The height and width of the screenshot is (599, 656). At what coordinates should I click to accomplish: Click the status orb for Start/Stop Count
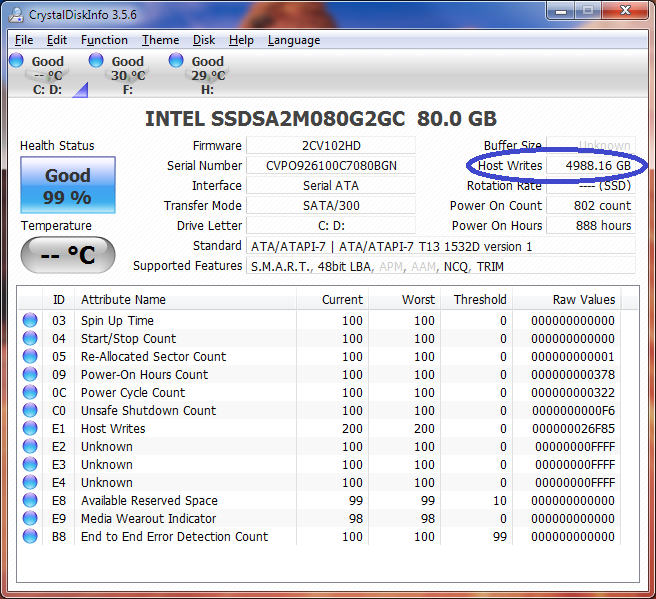[x=30, y=338]
